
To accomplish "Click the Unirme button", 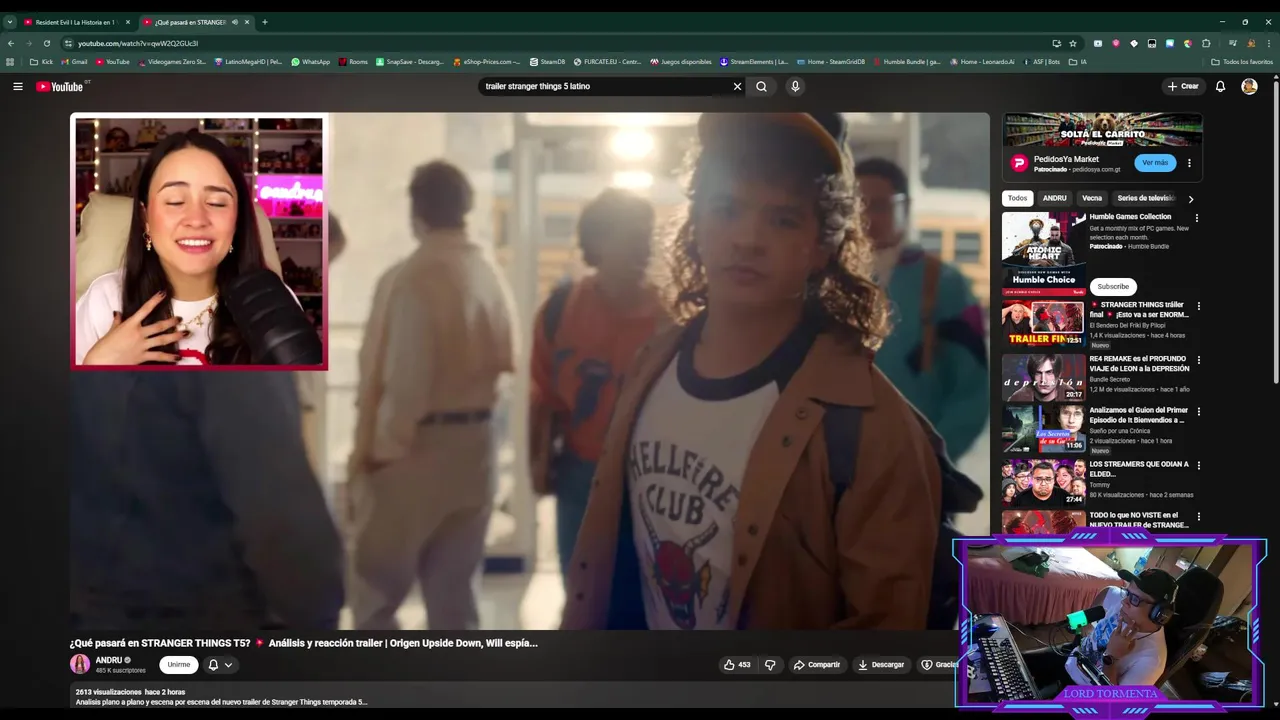I will pyautogui.click(x=179, y=665).
